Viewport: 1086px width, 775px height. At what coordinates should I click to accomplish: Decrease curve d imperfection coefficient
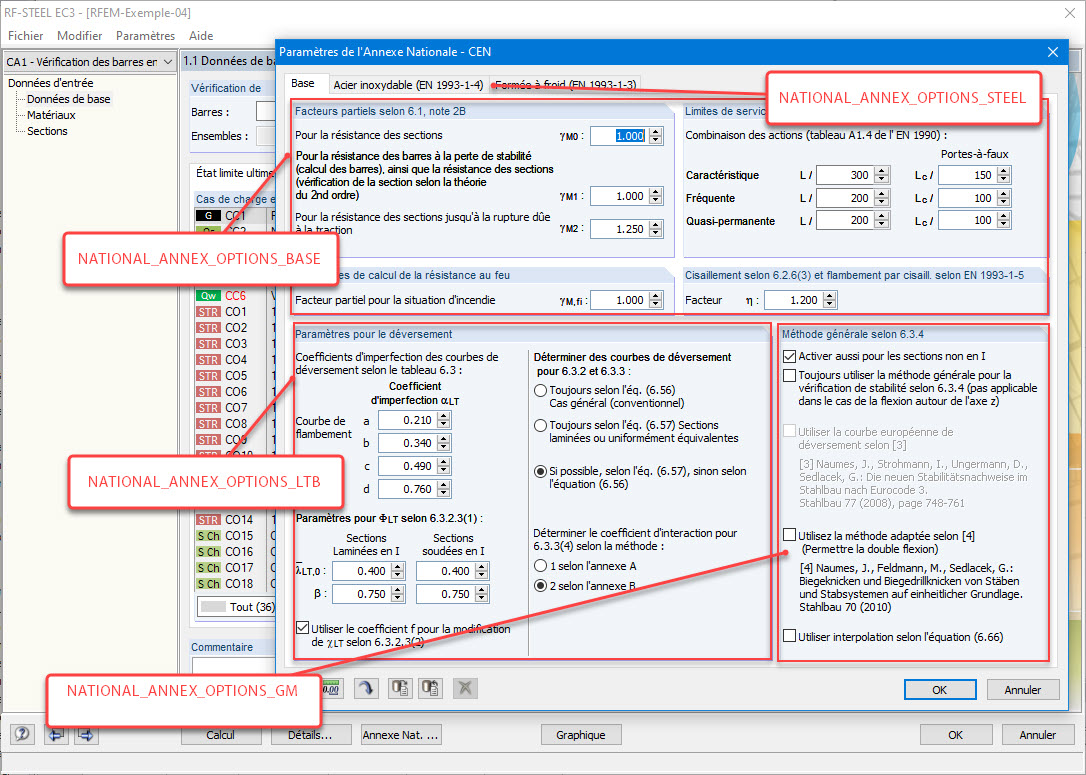[444, 494]
